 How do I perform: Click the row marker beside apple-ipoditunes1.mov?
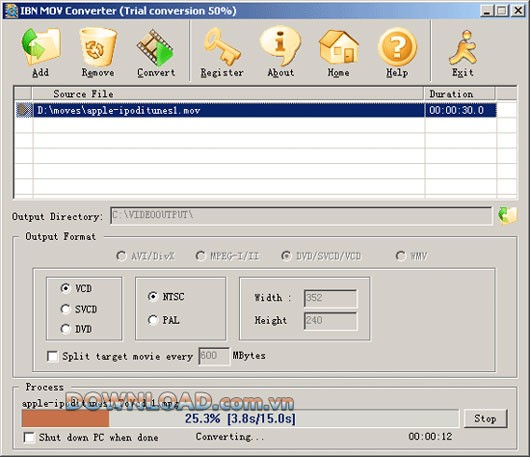click(x=24, y=110)
